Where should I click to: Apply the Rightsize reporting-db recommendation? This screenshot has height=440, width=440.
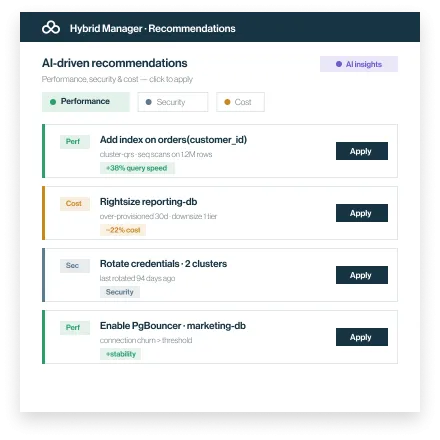click(x=362, y=213)
